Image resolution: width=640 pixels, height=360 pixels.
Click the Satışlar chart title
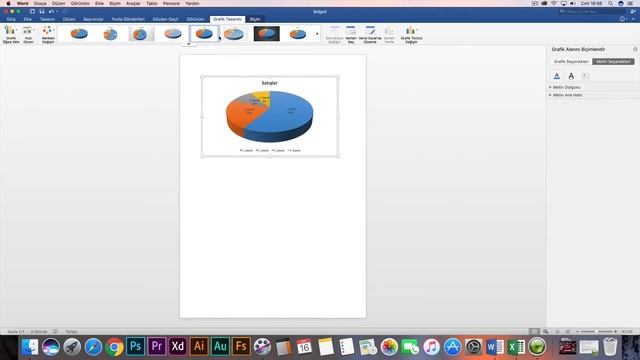click(269, 83)
